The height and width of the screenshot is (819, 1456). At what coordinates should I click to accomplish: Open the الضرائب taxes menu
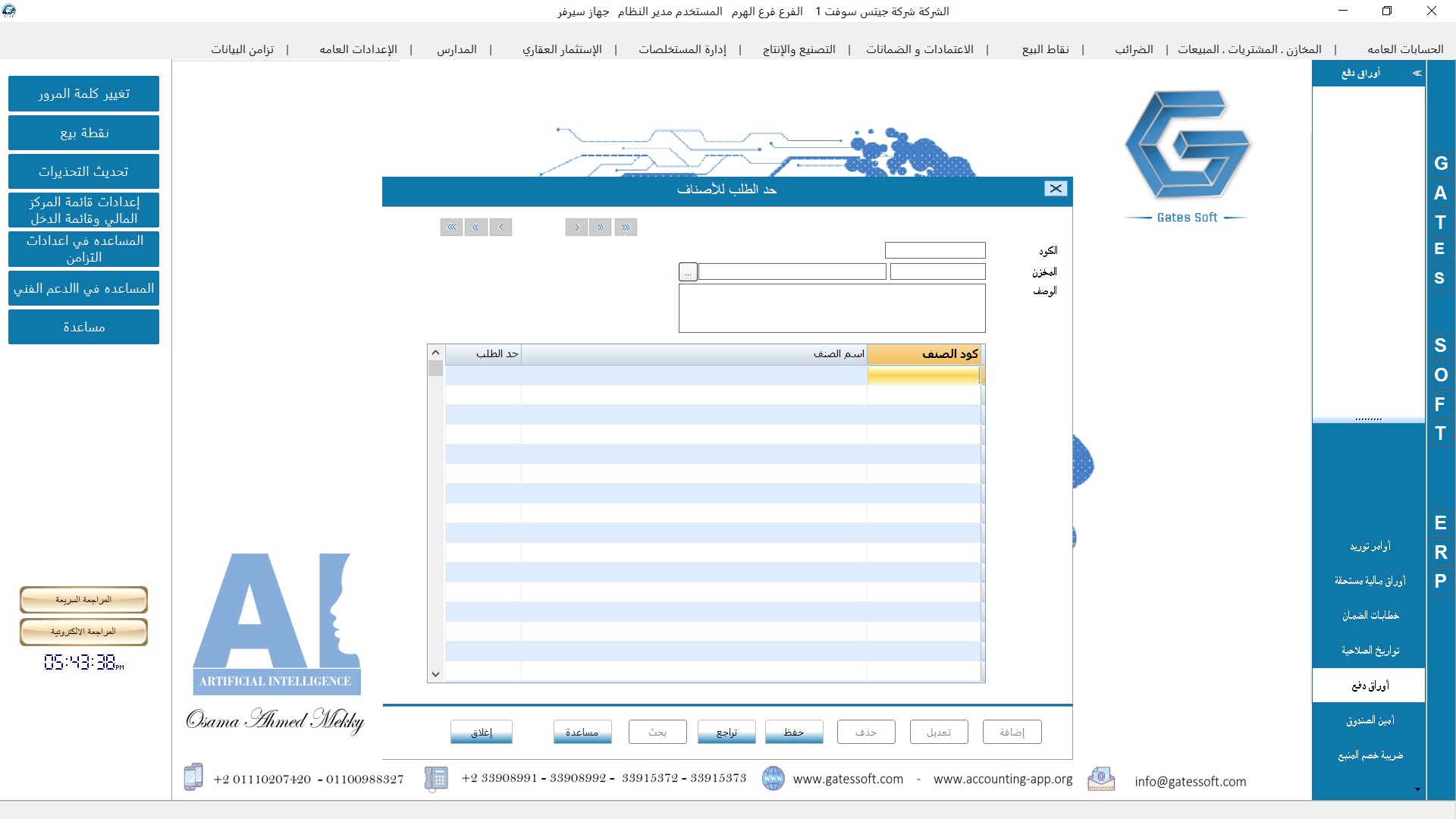[x=1134, y=49]
